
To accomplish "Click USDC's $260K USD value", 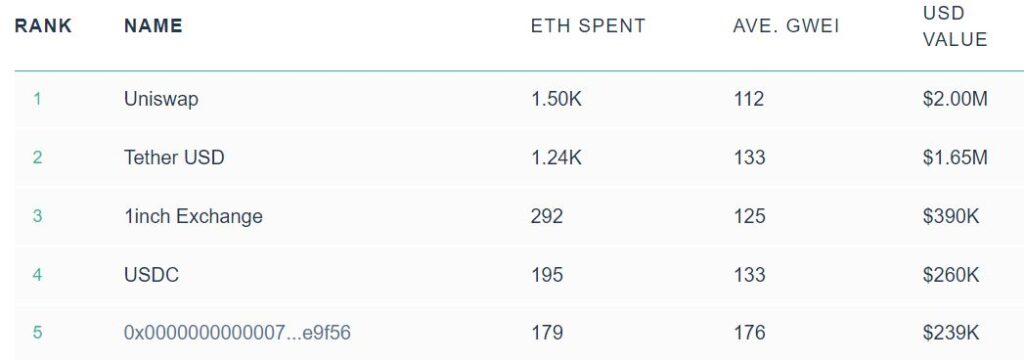I will [x=951, y=275].
